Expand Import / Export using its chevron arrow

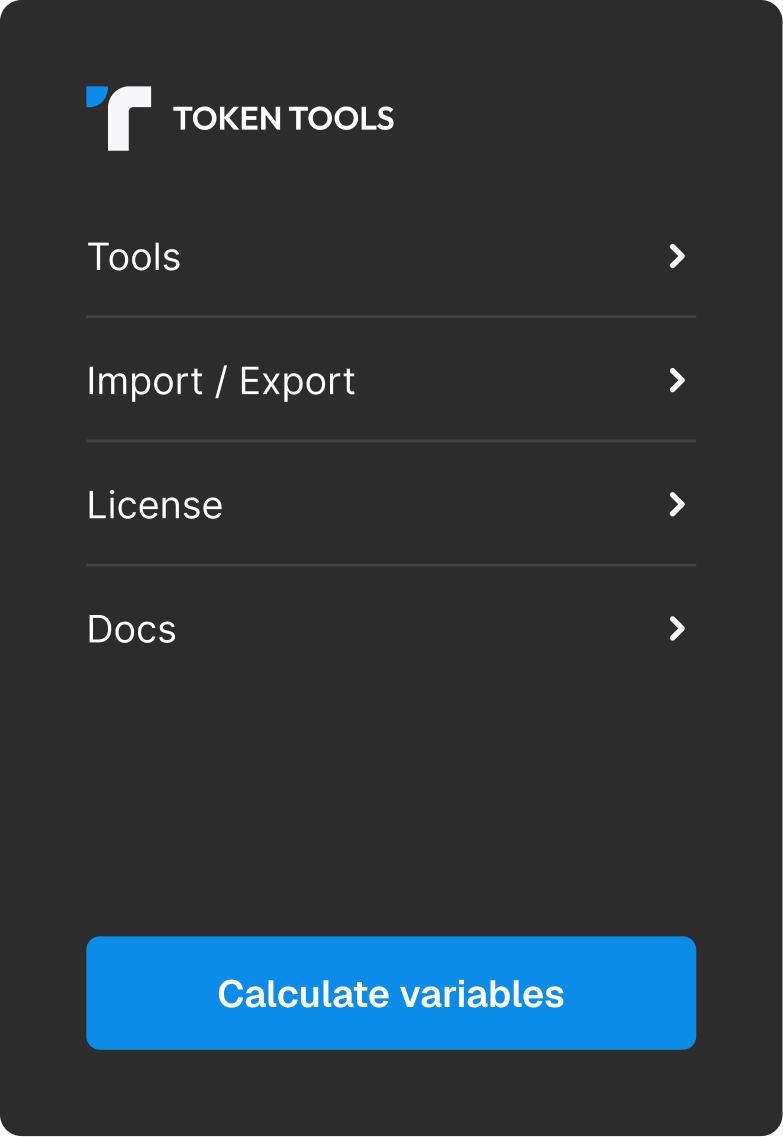pos(677,381)
